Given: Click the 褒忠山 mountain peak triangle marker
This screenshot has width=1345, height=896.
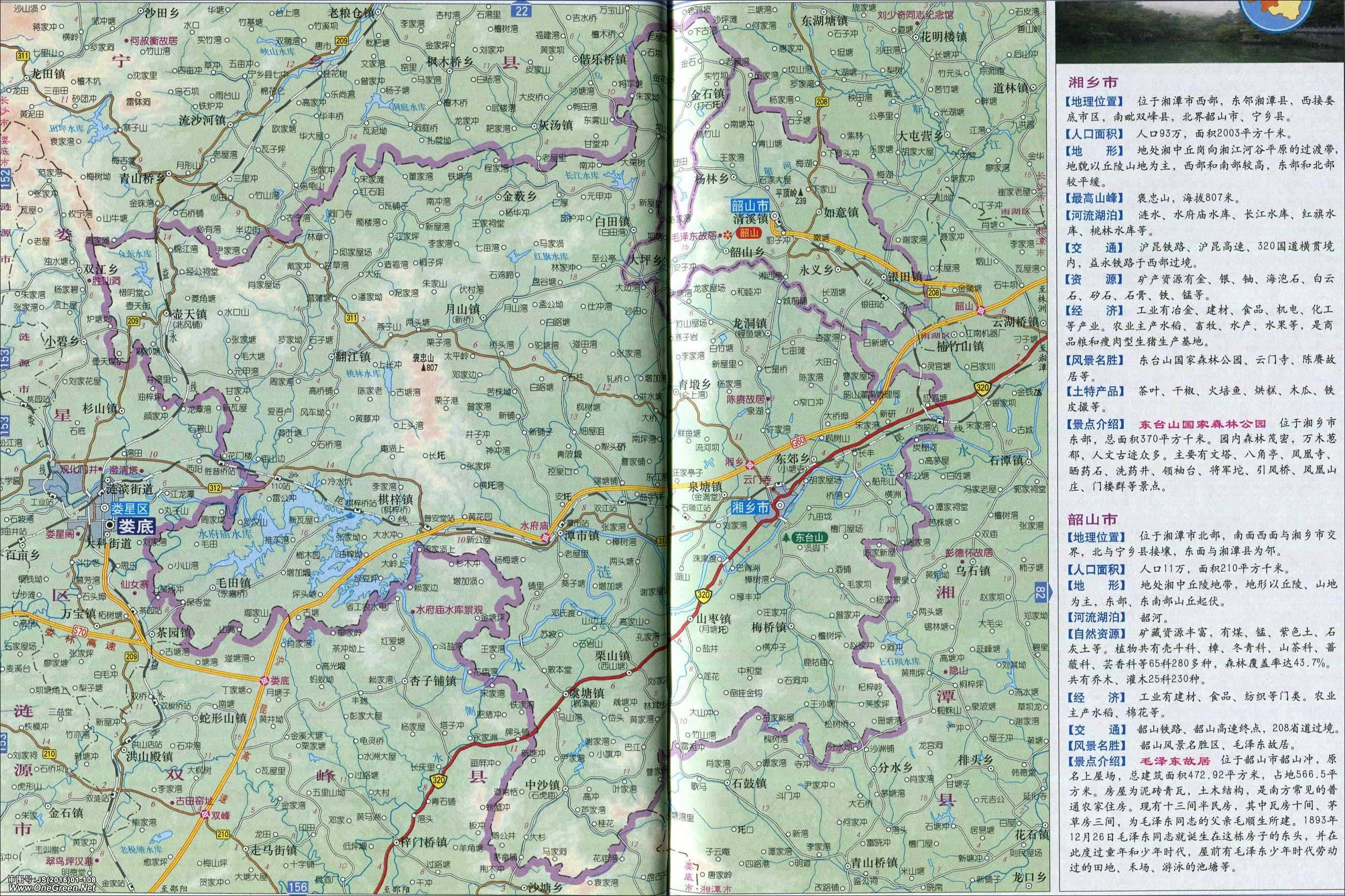Looking at the screenshot, I should click(x=423, y=368).
